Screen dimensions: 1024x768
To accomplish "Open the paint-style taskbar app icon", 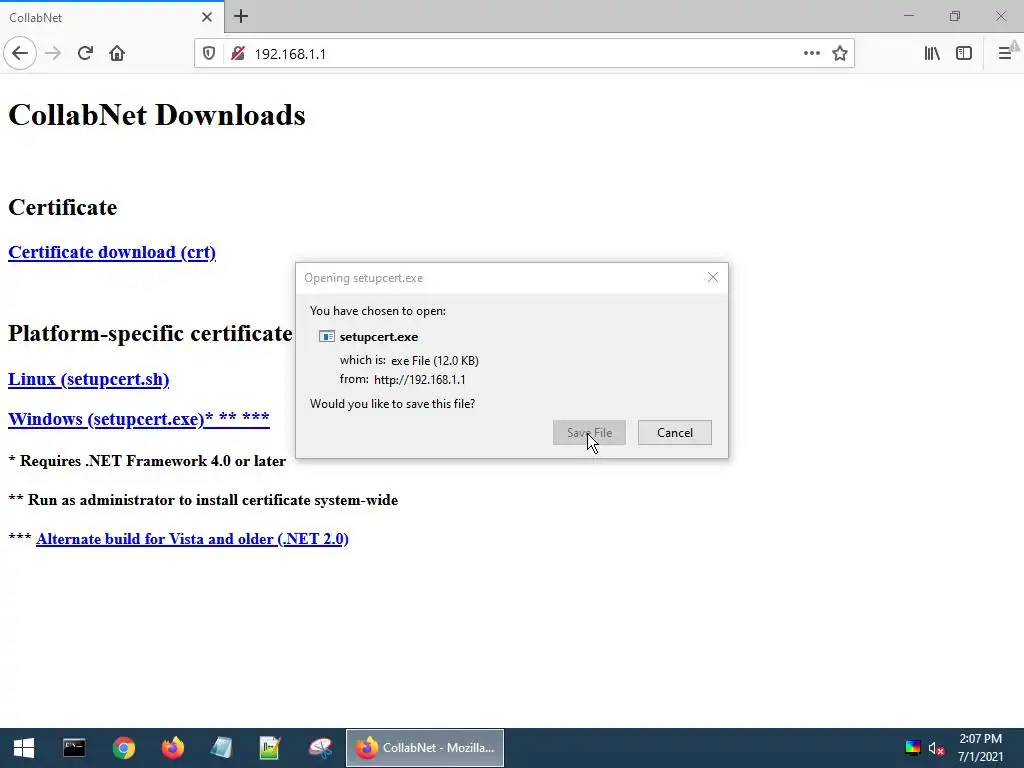I will click(320, 748).
